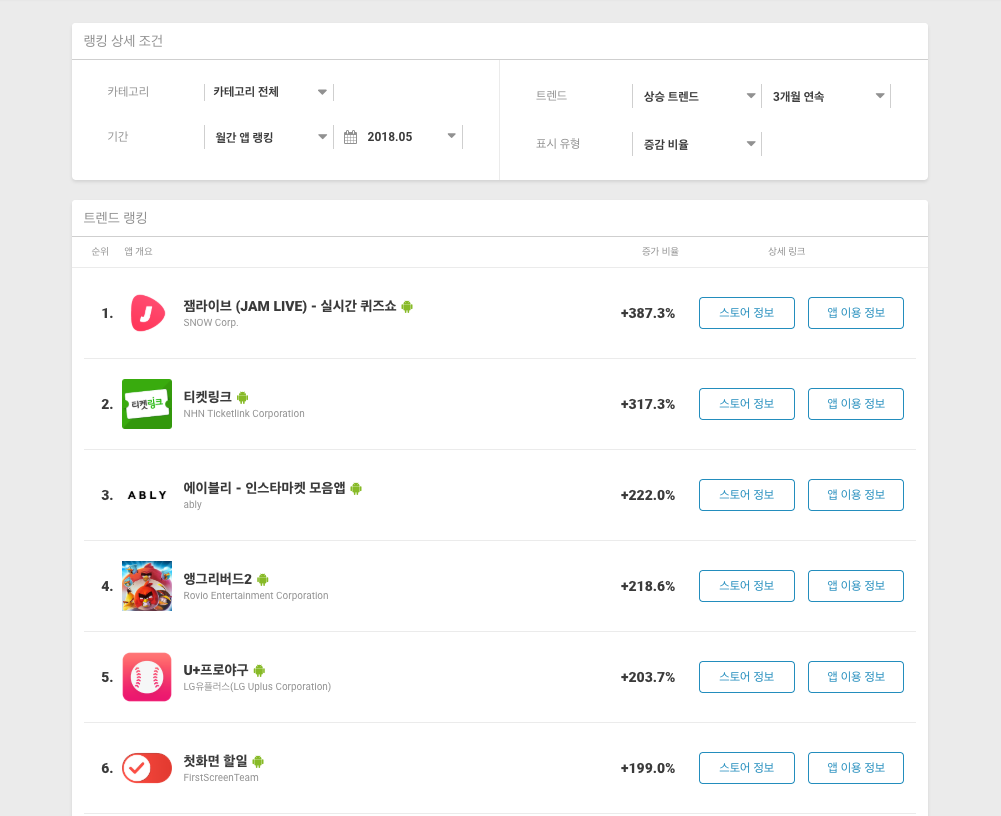Click the 에이블리 - 인스타마켓 모음앱 title

264,488
